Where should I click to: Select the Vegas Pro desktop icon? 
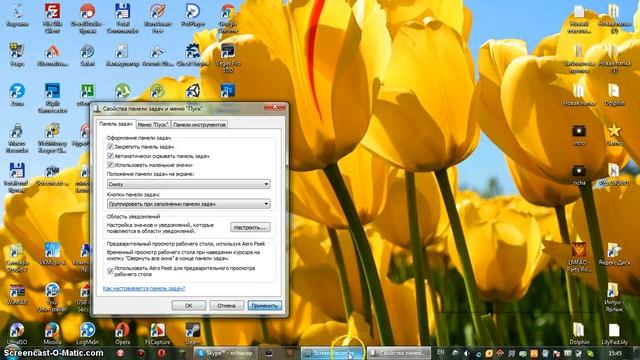coord(227,58)
